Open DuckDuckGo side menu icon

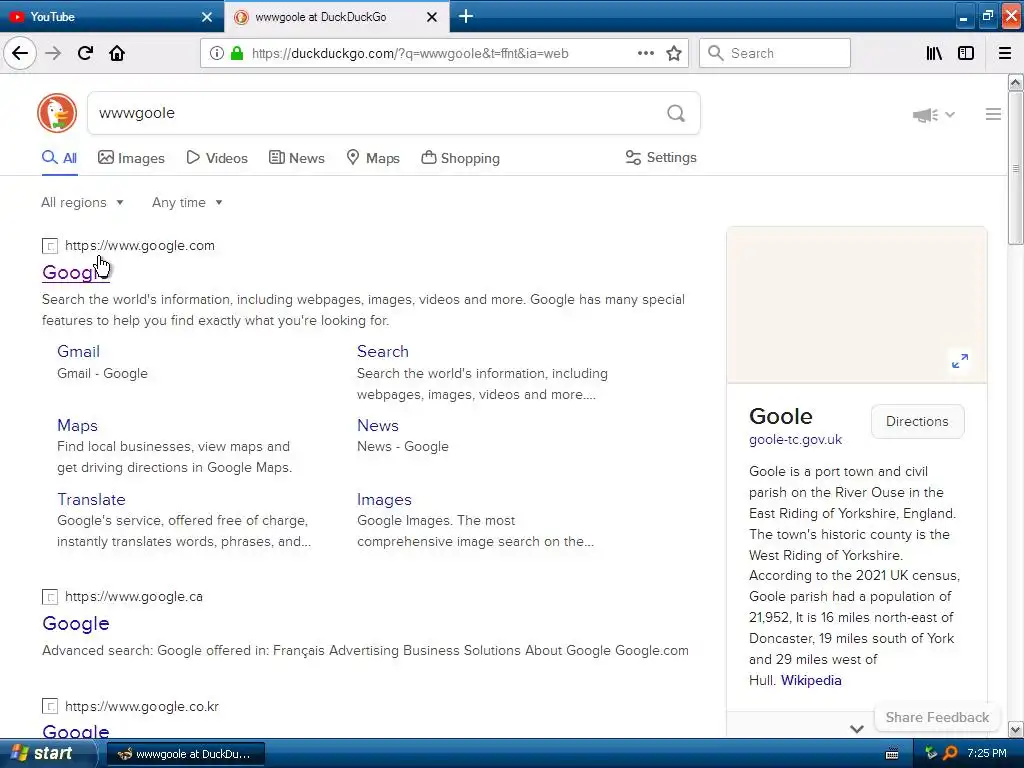point(993,114)
